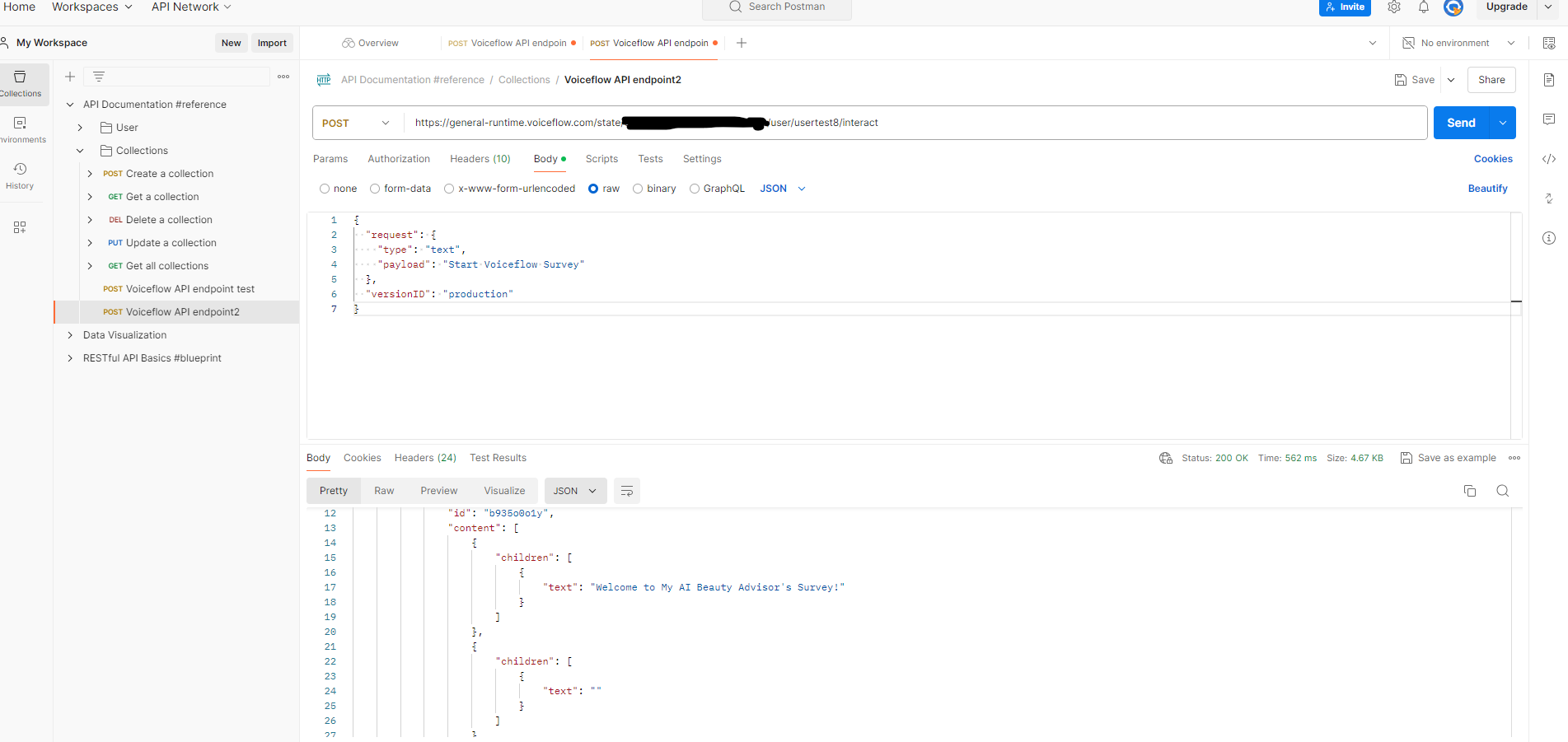Open the Environments sidebar panel
This screenshot has height=742, width=1568.
tap(21, 130)
